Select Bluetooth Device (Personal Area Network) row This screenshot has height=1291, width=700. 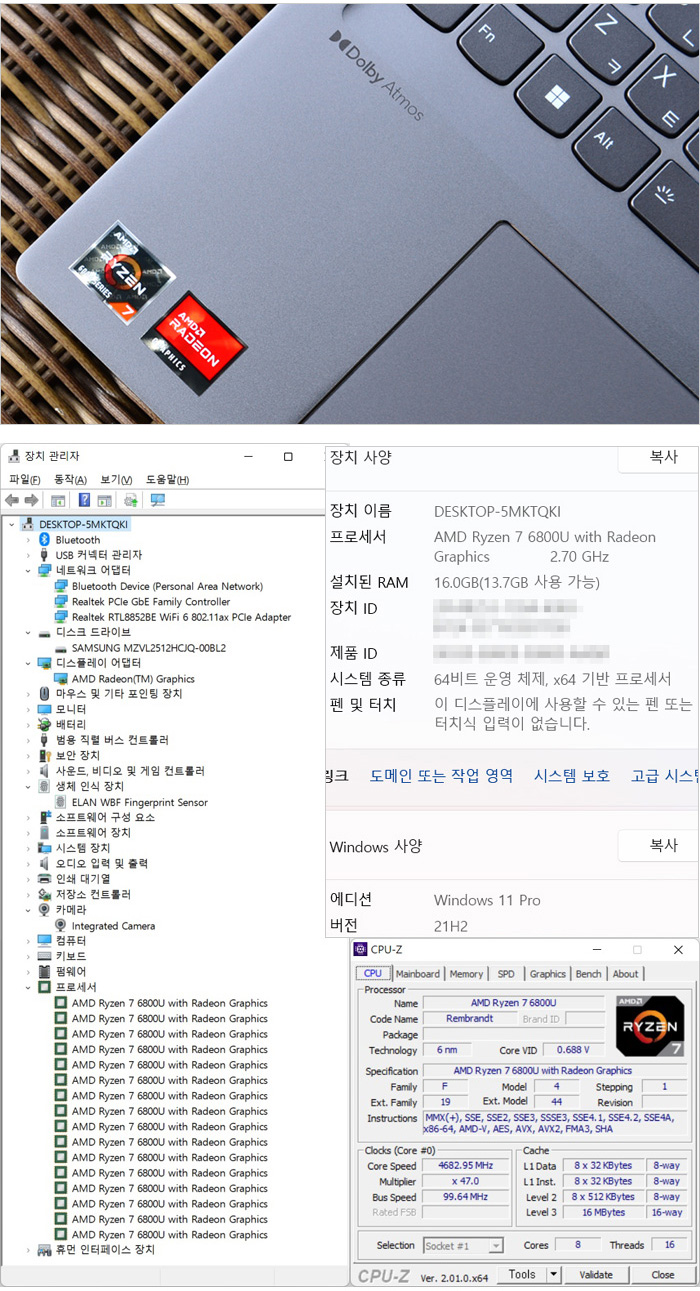click(x=167, y=587)
